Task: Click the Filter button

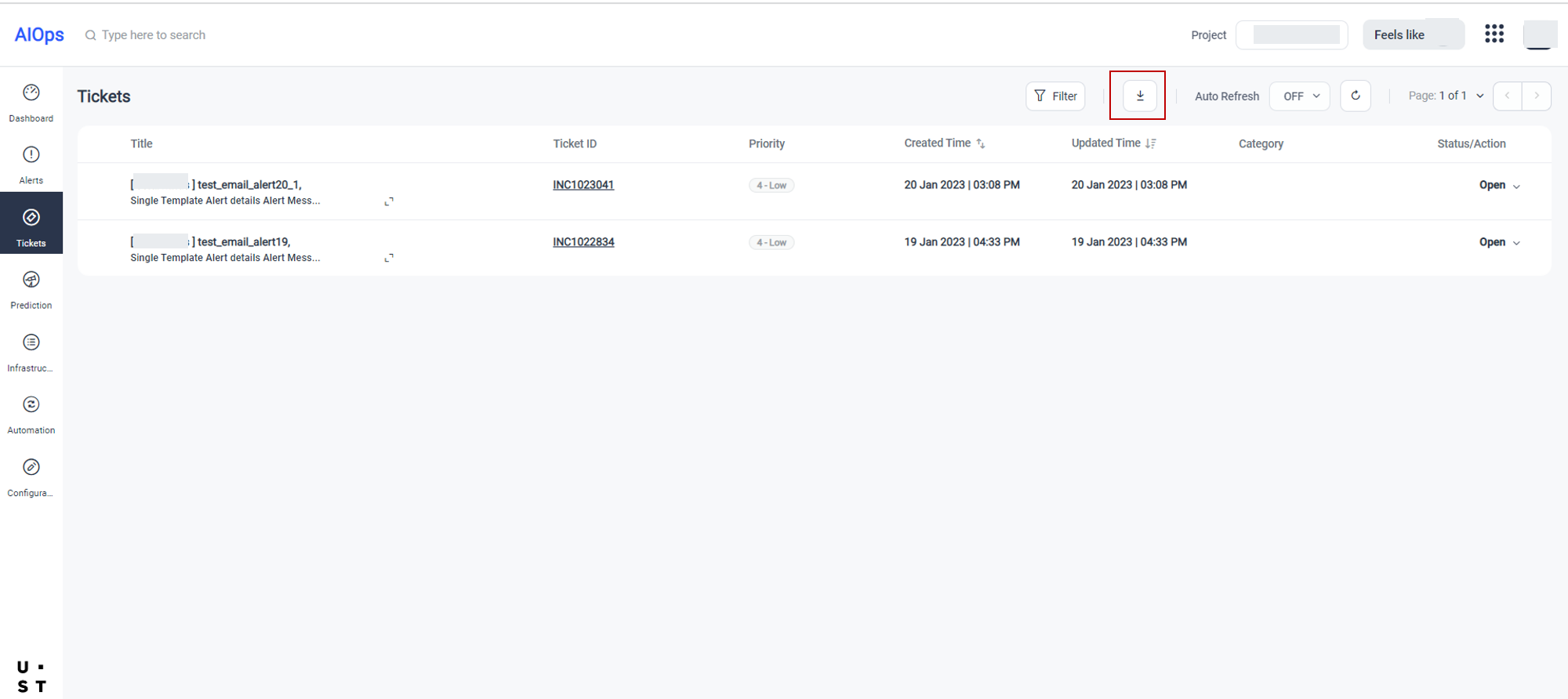Action: tap(1055, 96)
